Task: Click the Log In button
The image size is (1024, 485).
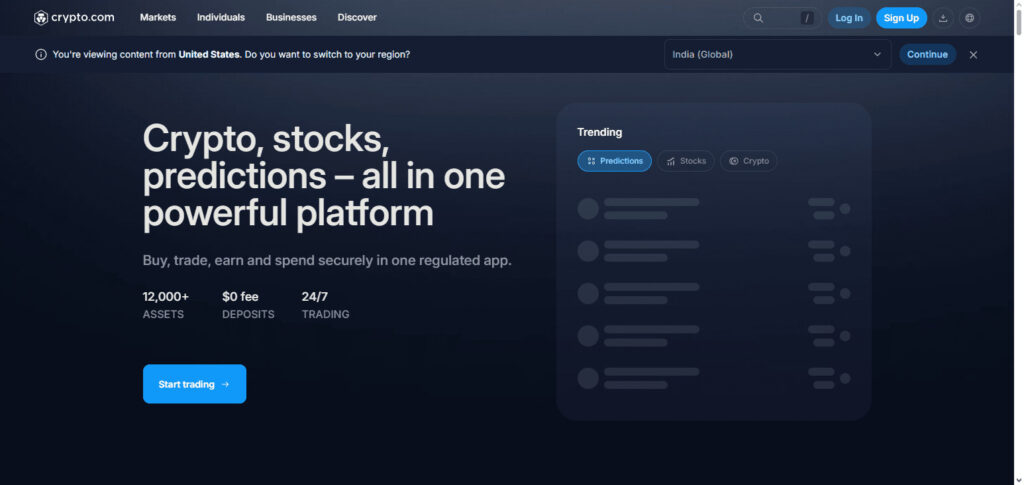Action: click(849, 18)
